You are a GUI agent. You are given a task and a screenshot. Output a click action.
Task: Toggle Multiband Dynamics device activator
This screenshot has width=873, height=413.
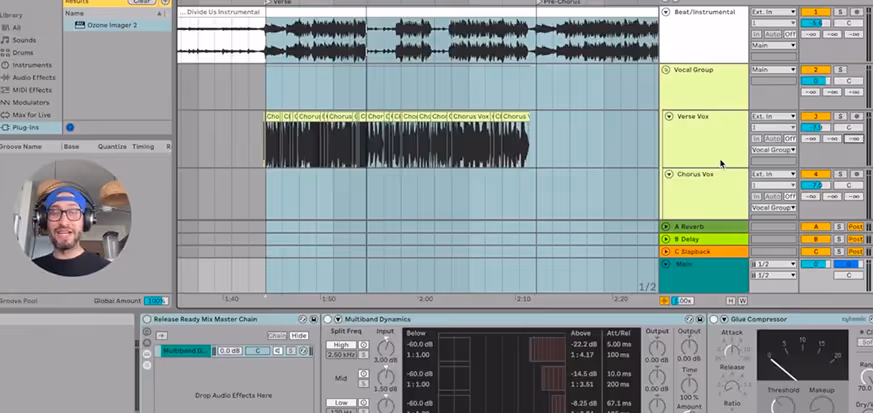(327, 319)
